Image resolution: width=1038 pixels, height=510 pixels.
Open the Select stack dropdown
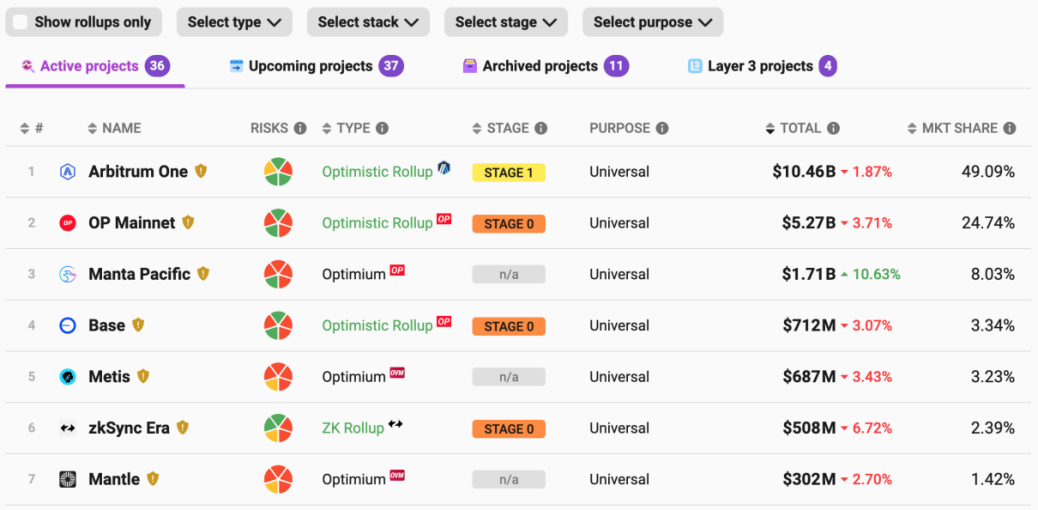[368, 22]
